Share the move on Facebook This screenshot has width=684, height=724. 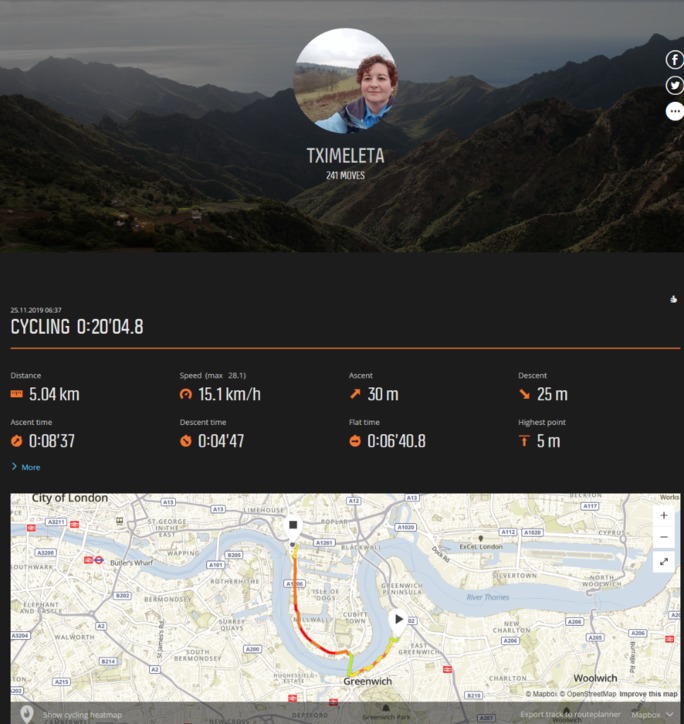click(674, 60)
